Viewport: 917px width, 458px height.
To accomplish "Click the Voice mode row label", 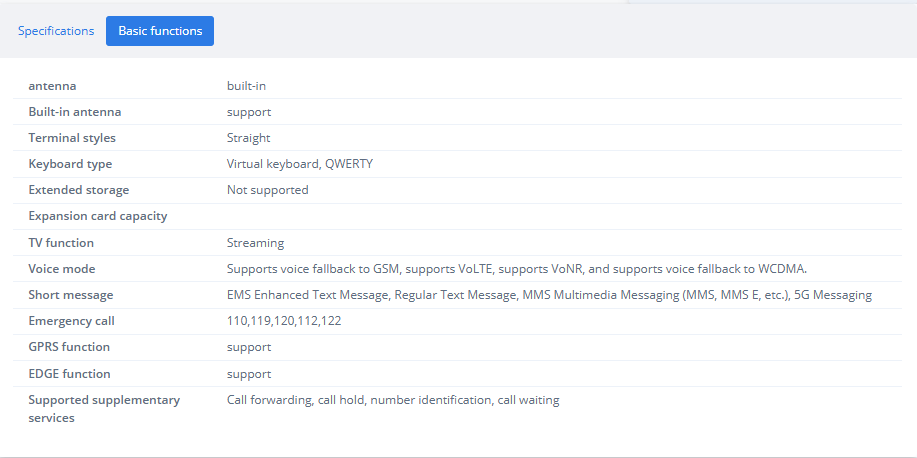I will pos(61,269).
